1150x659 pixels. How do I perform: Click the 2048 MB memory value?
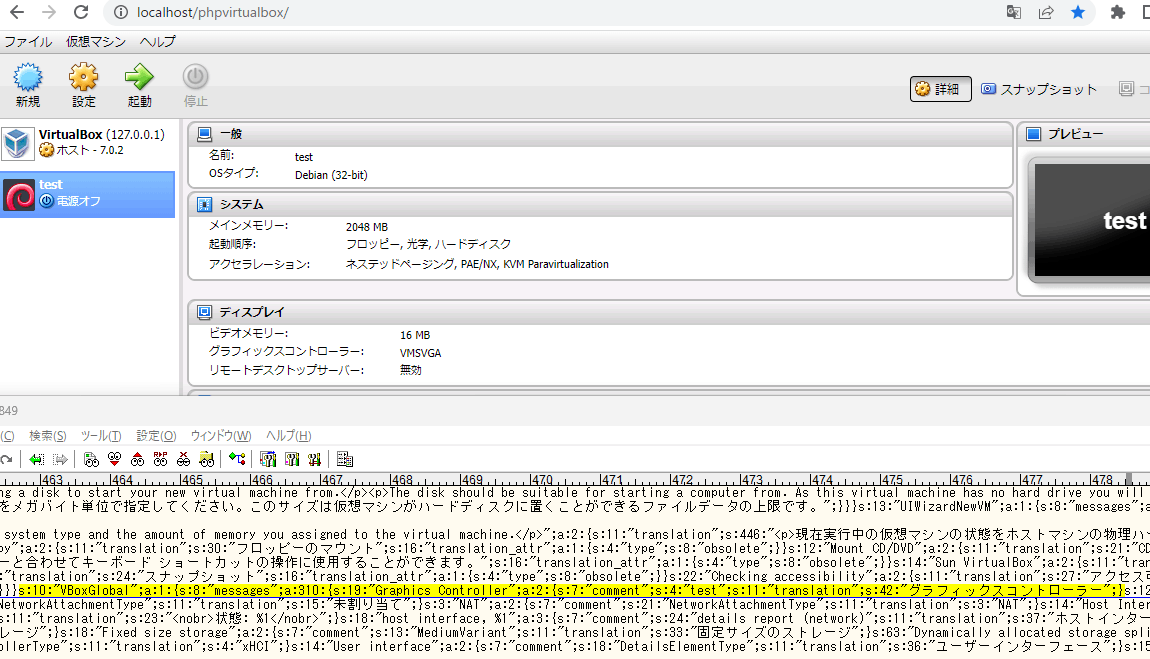pos(367,227)
